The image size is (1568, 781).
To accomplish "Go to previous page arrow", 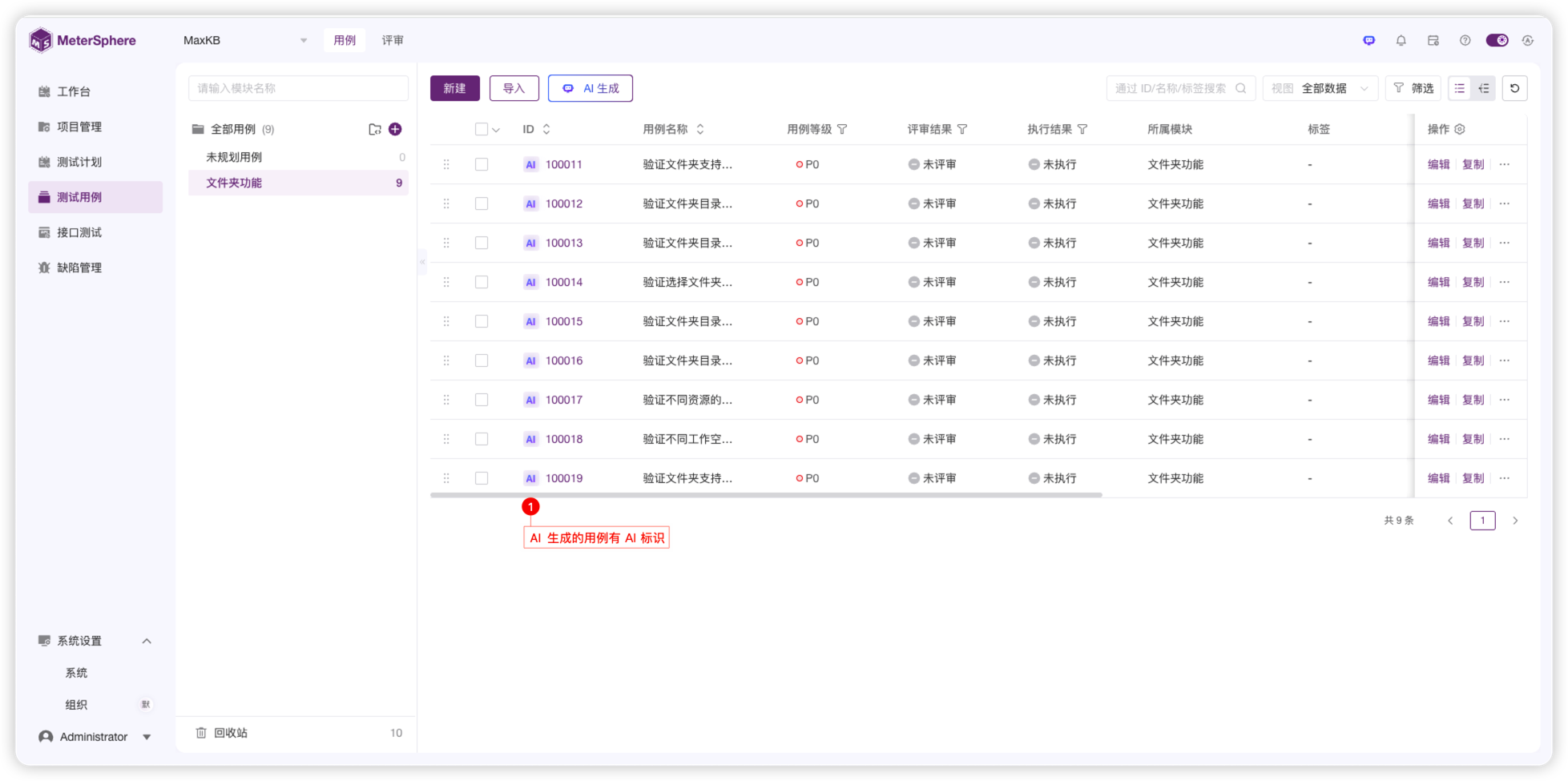I will tap(1450, 521).
